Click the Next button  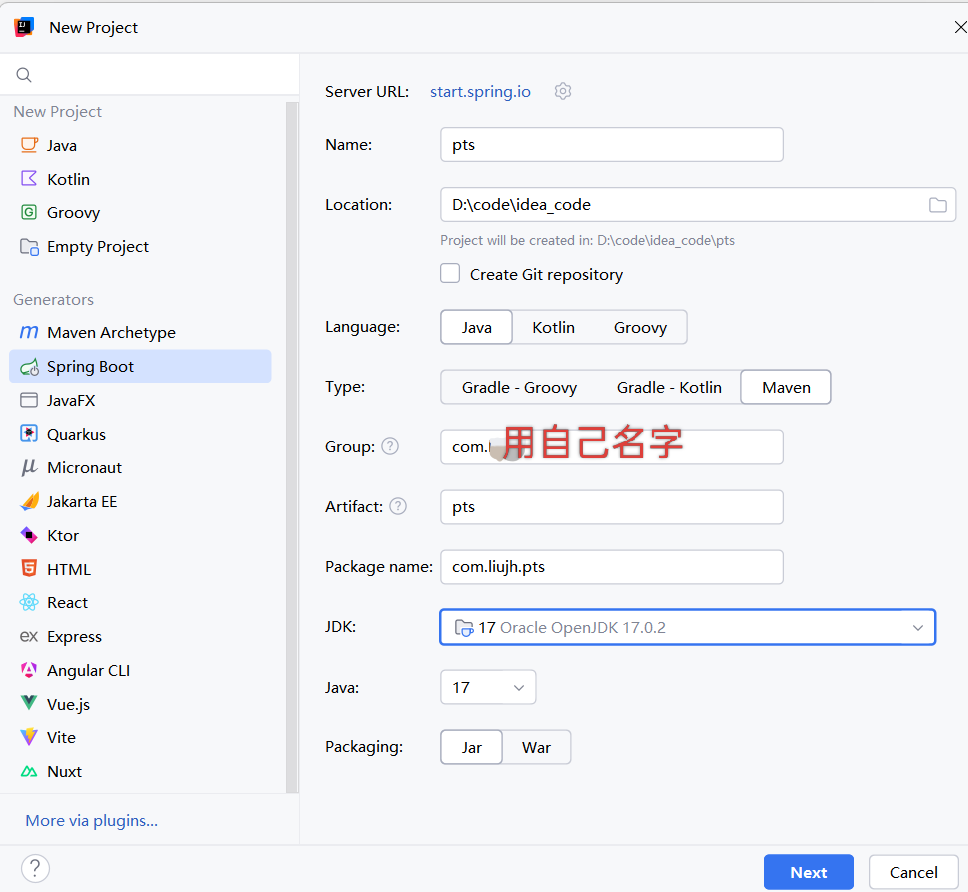pos(809,872)
